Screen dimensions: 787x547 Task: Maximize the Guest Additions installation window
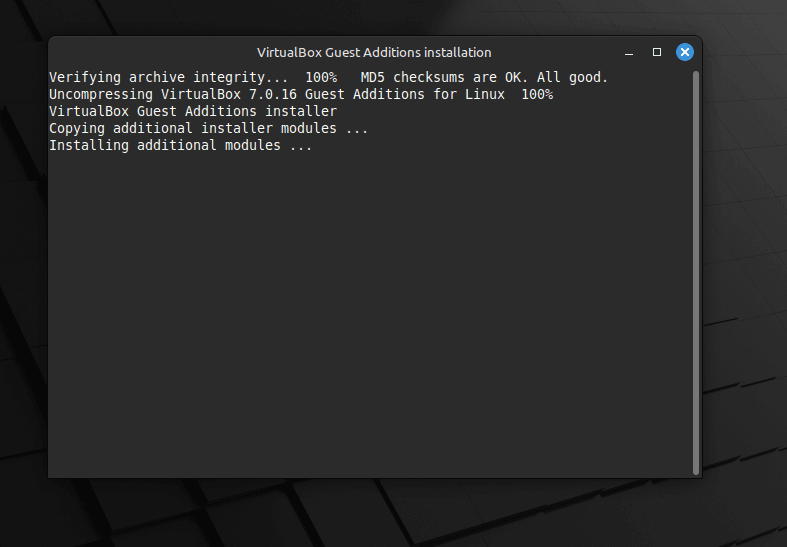(x=657, y=52)
